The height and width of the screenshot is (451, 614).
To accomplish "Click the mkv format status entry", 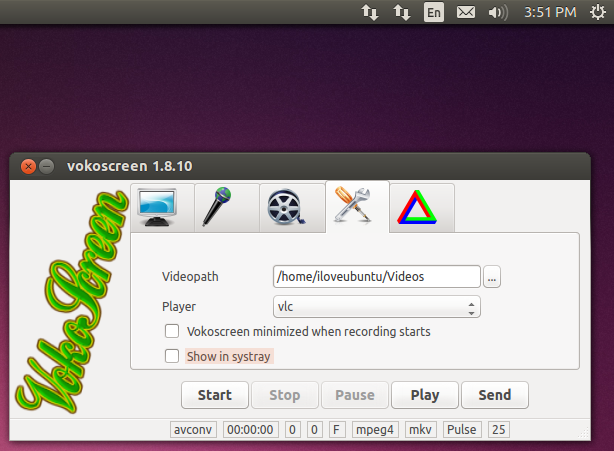I will pos(421,430).
